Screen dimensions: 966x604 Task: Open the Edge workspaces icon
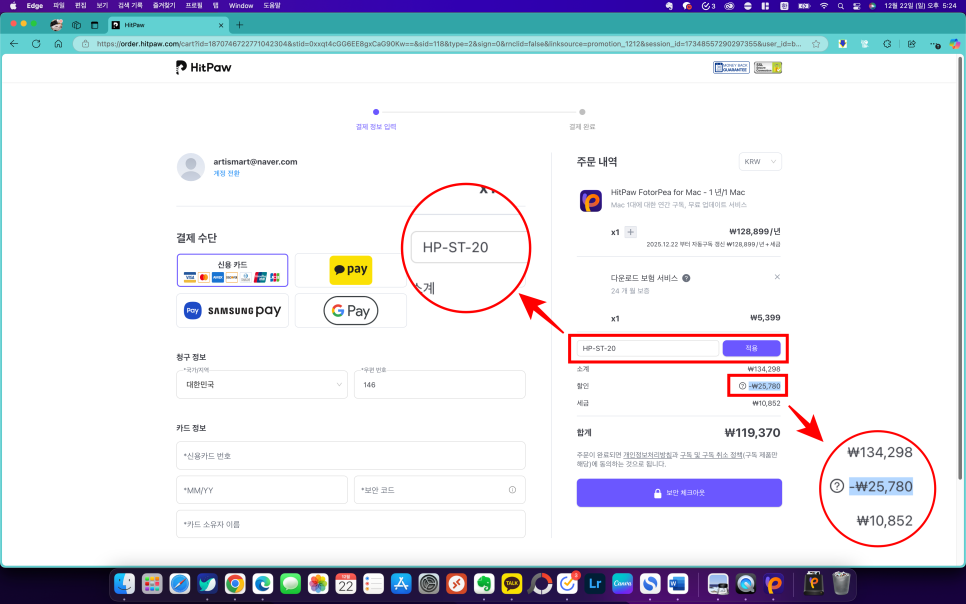[76, 25]
